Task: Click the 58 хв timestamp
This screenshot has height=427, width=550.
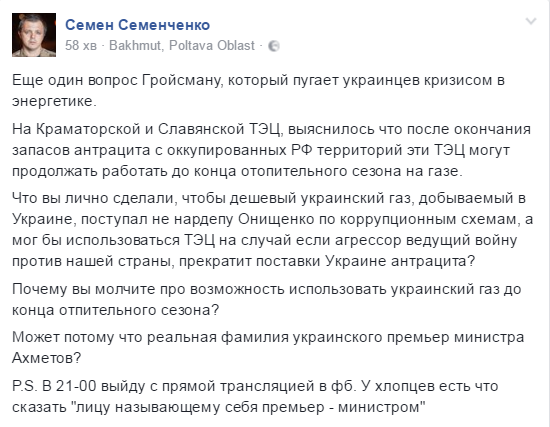Action: click(x=81, y=46)
